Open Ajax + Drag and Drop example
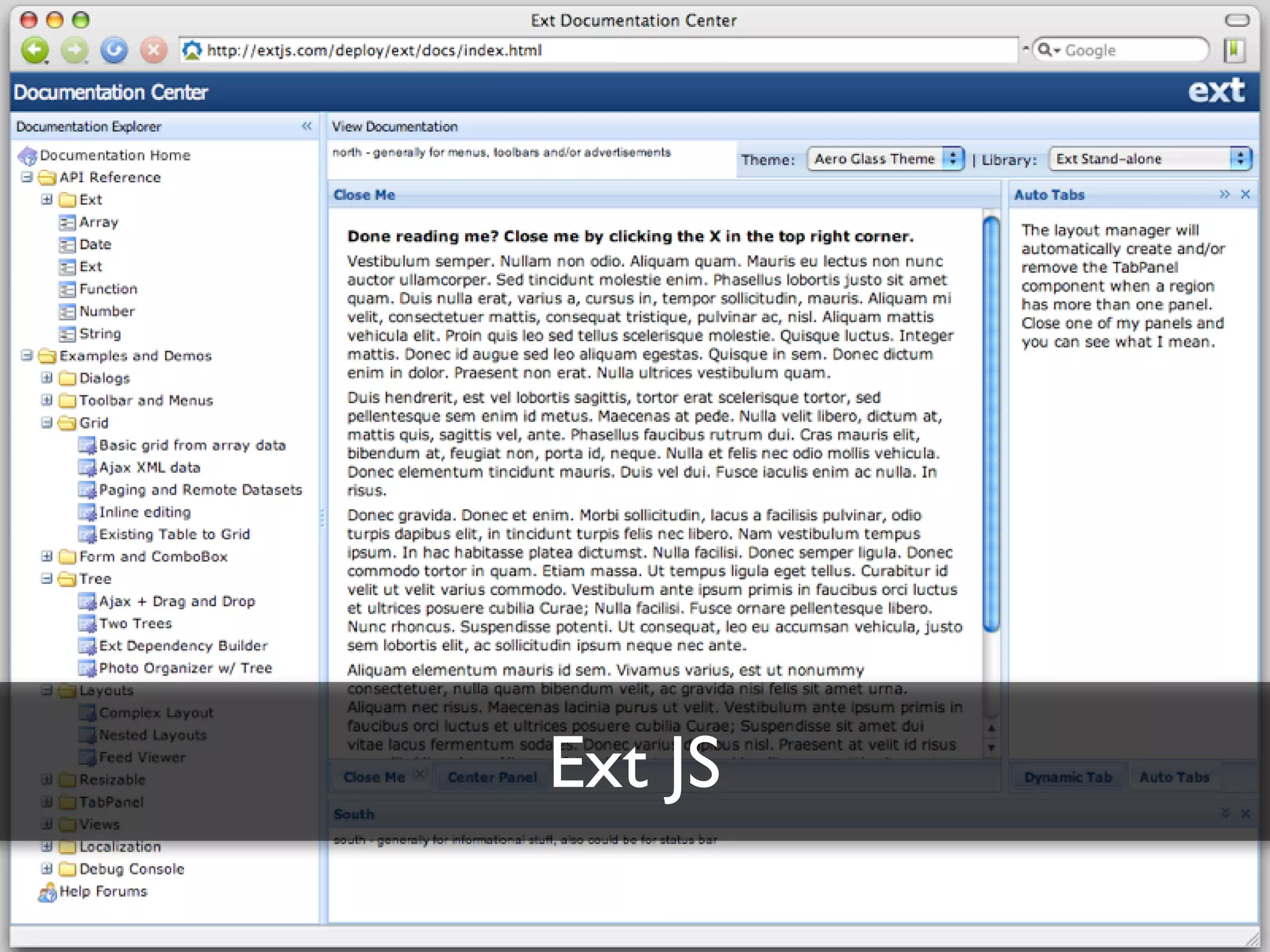Image resolution: width=1270 pixels, height=952 pixels. pyautogui.click(x=177, y=601)
